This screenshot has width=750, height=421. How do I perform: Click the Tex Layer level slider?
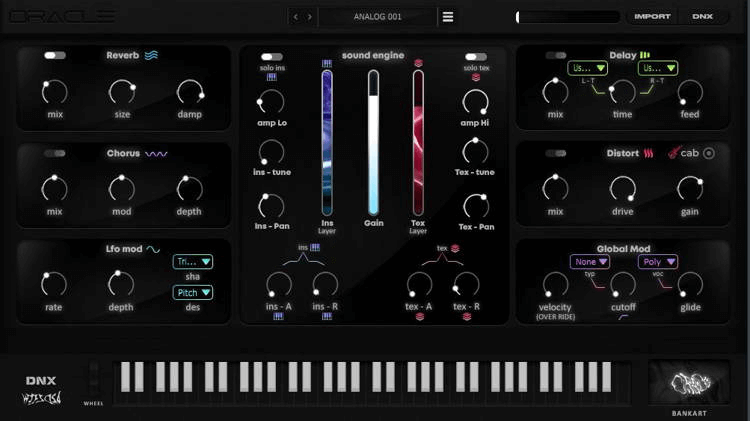(x=418, y=143)
